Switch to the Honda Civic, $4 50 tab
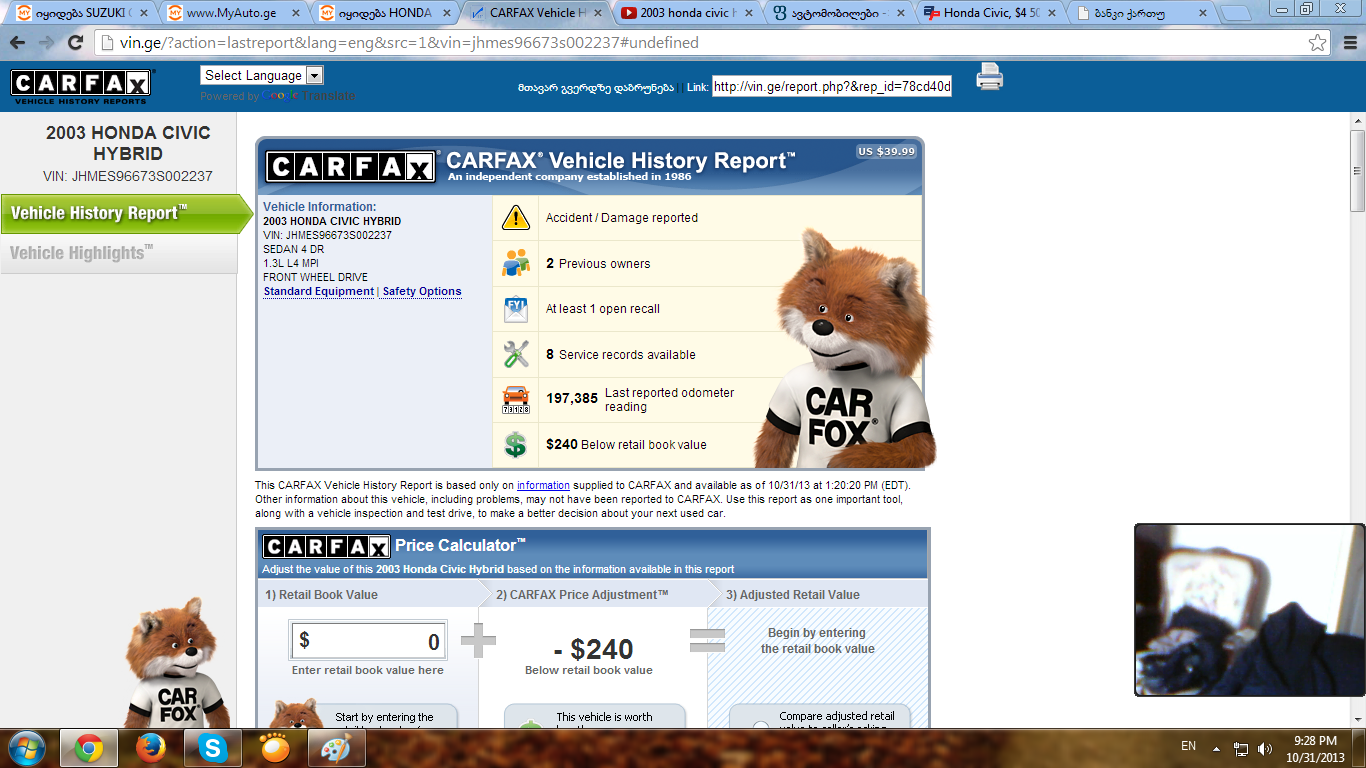This screenshot has width=1366, height=768. click(989, 14)
